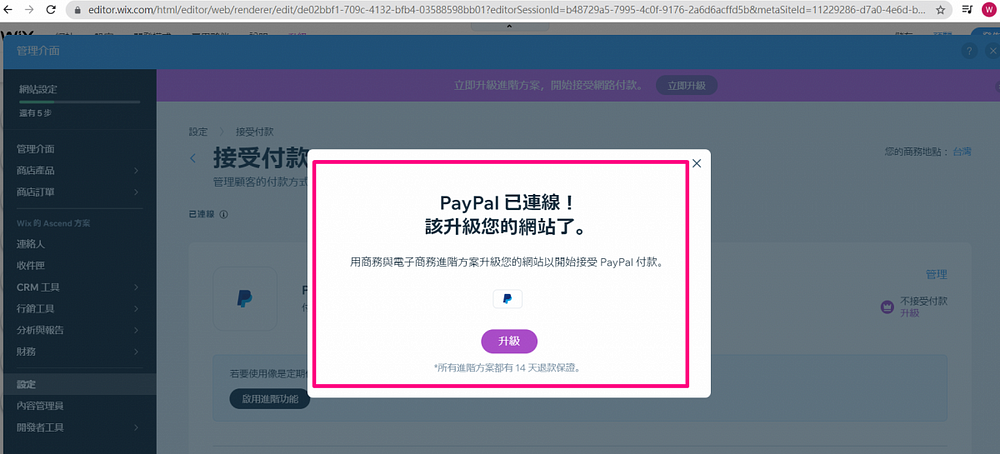The image size is (1000, 454).
Task: Click 台灣 business location link
Action: pos(962,152)
